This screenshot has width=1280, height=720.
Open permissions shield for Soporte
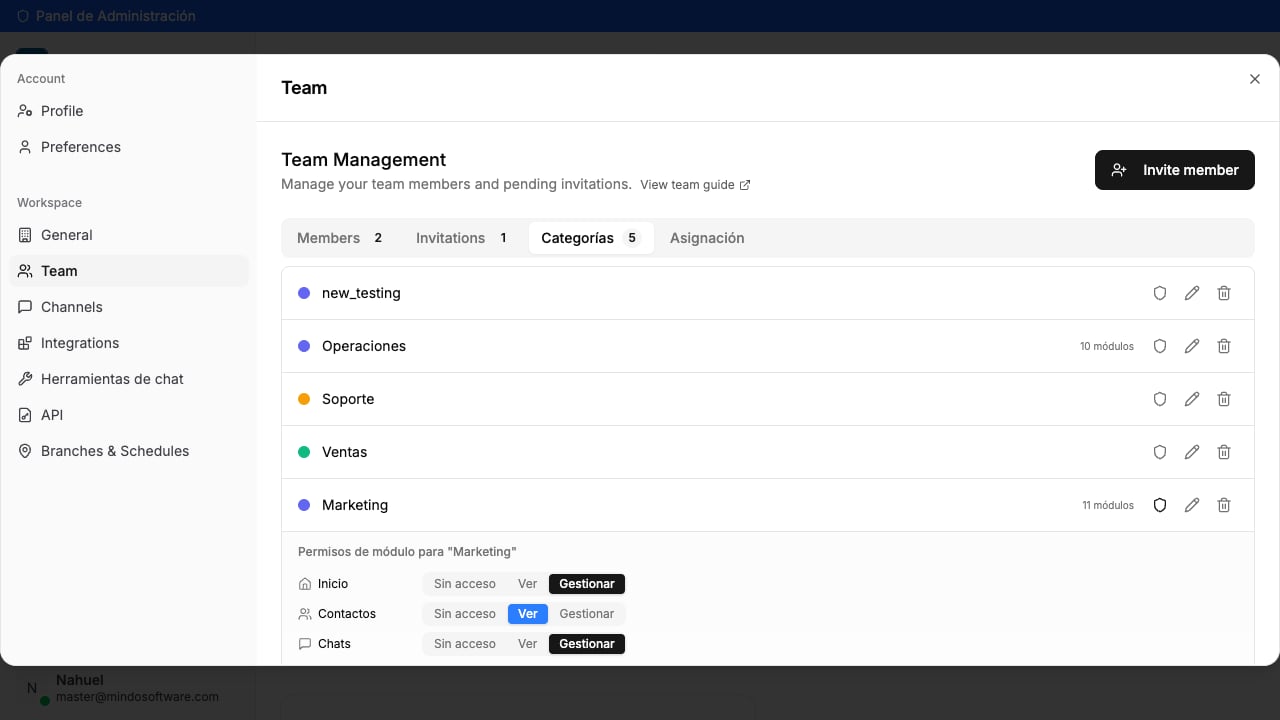(1160, 399)
